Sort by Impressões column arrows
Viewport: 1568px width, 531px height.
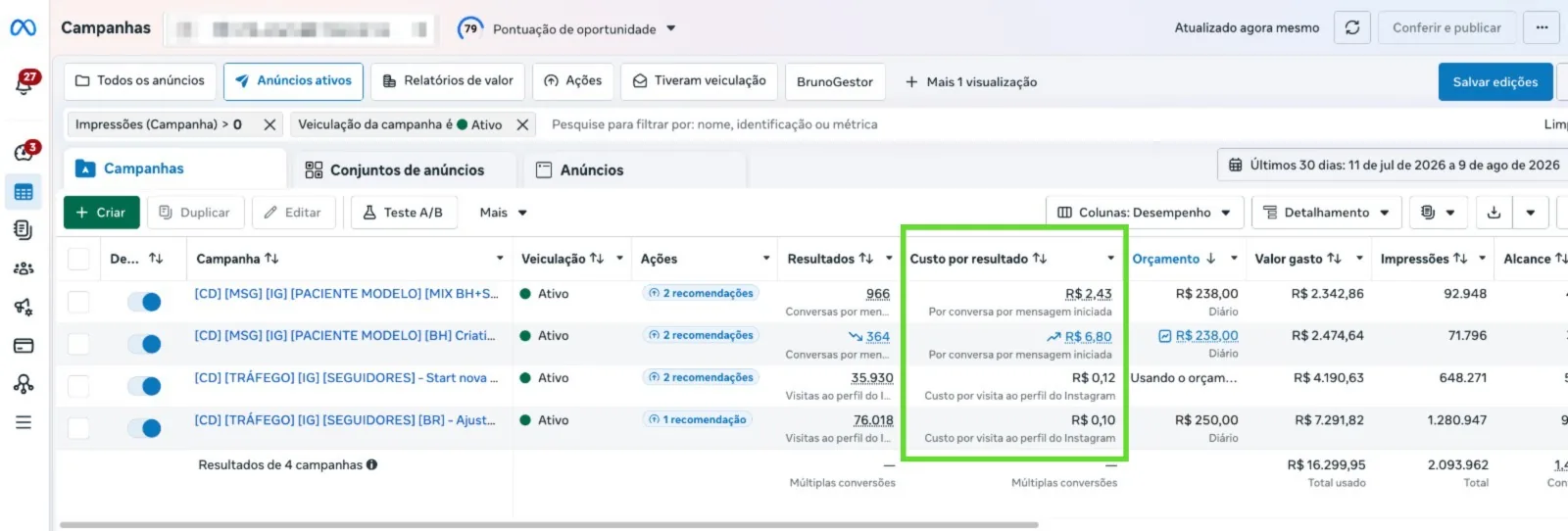(x=1460, y=259)
